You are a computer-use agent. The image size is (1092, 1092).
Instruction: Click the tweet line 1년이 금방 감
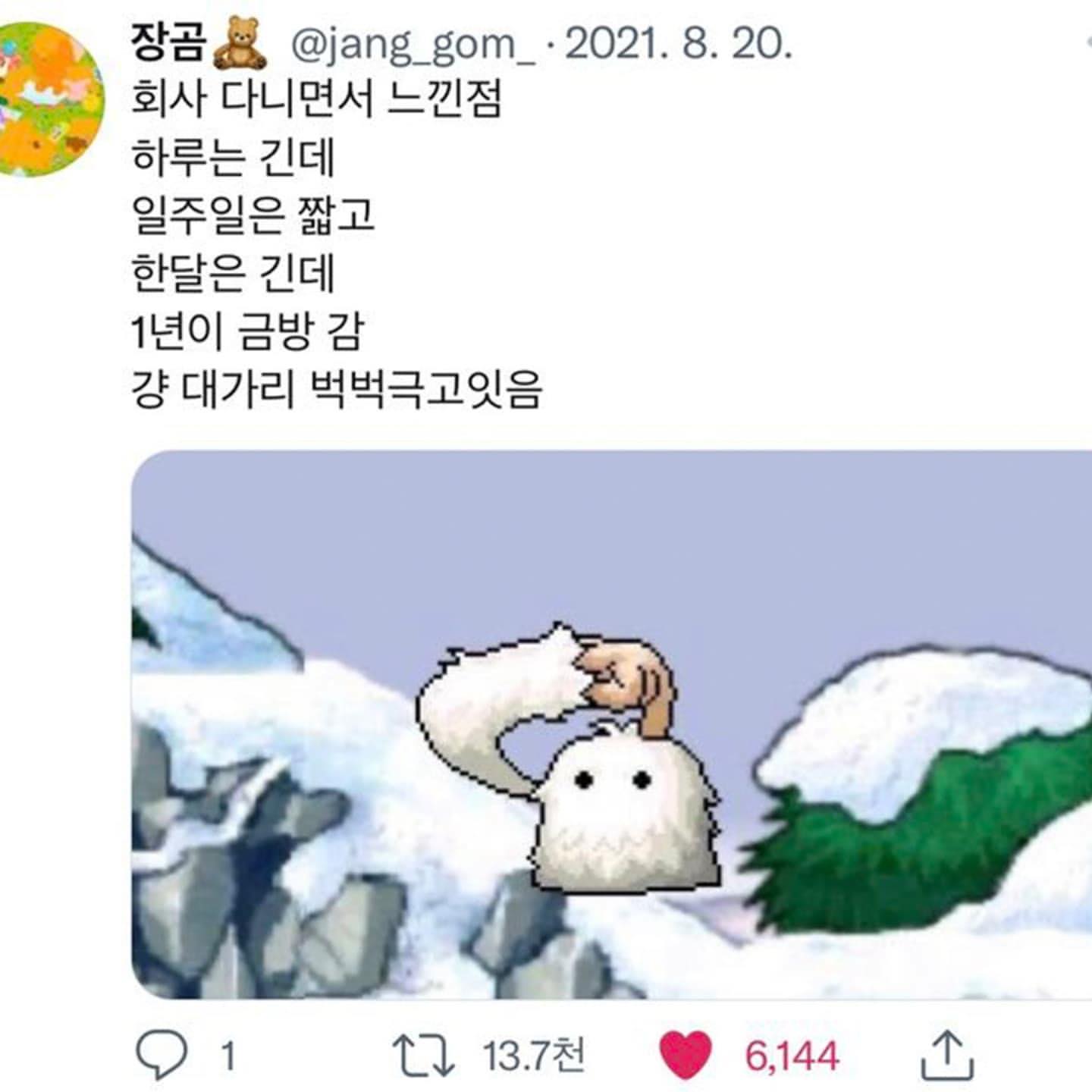tap(248, 332)
